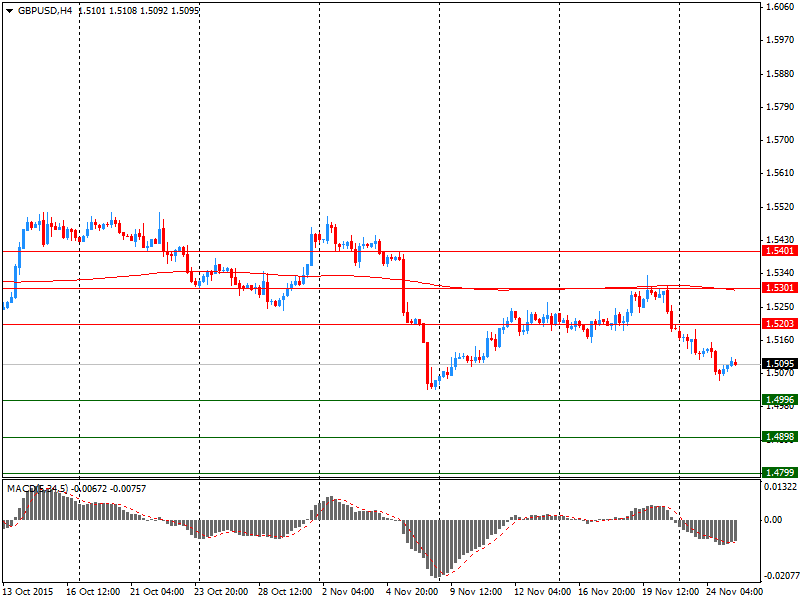Click the 1.5700 price axis value
The height and width of the screenshot is (600, 800).
point(780,140)
